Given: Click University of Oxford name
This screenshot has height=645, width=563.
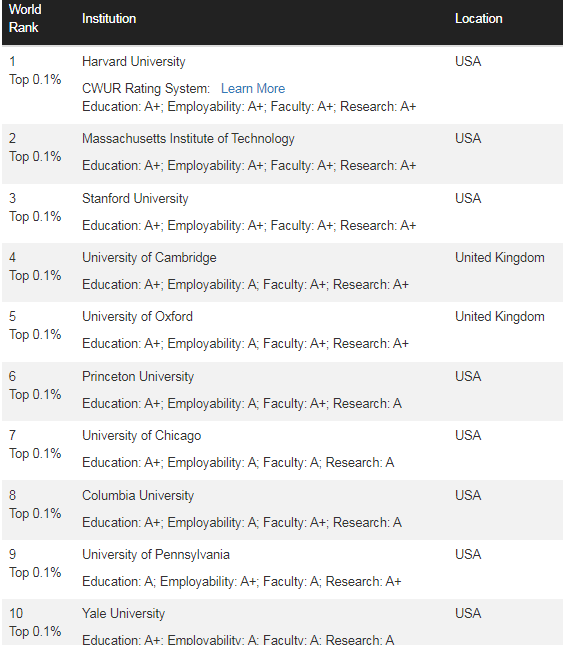Looking at the screenshot, I should [x=137, y=317].
